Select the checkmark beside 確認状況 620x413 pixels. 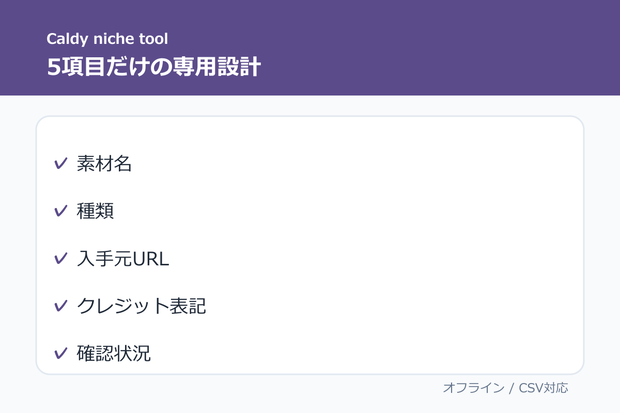pyautogui.click(x=60, y=354)
